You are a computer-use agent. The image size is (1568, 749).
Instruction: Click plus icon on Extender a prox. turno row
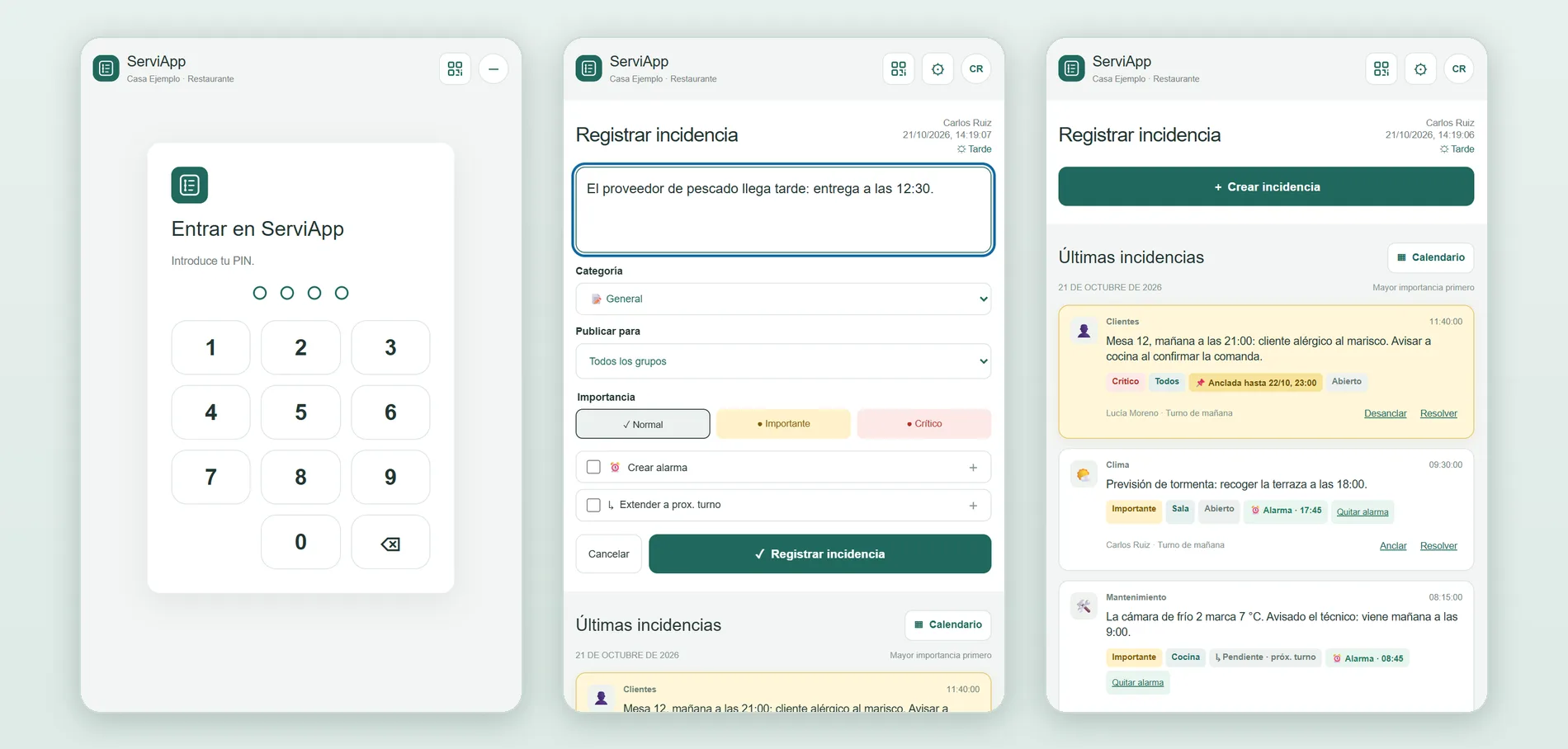[x=973, y=505]
